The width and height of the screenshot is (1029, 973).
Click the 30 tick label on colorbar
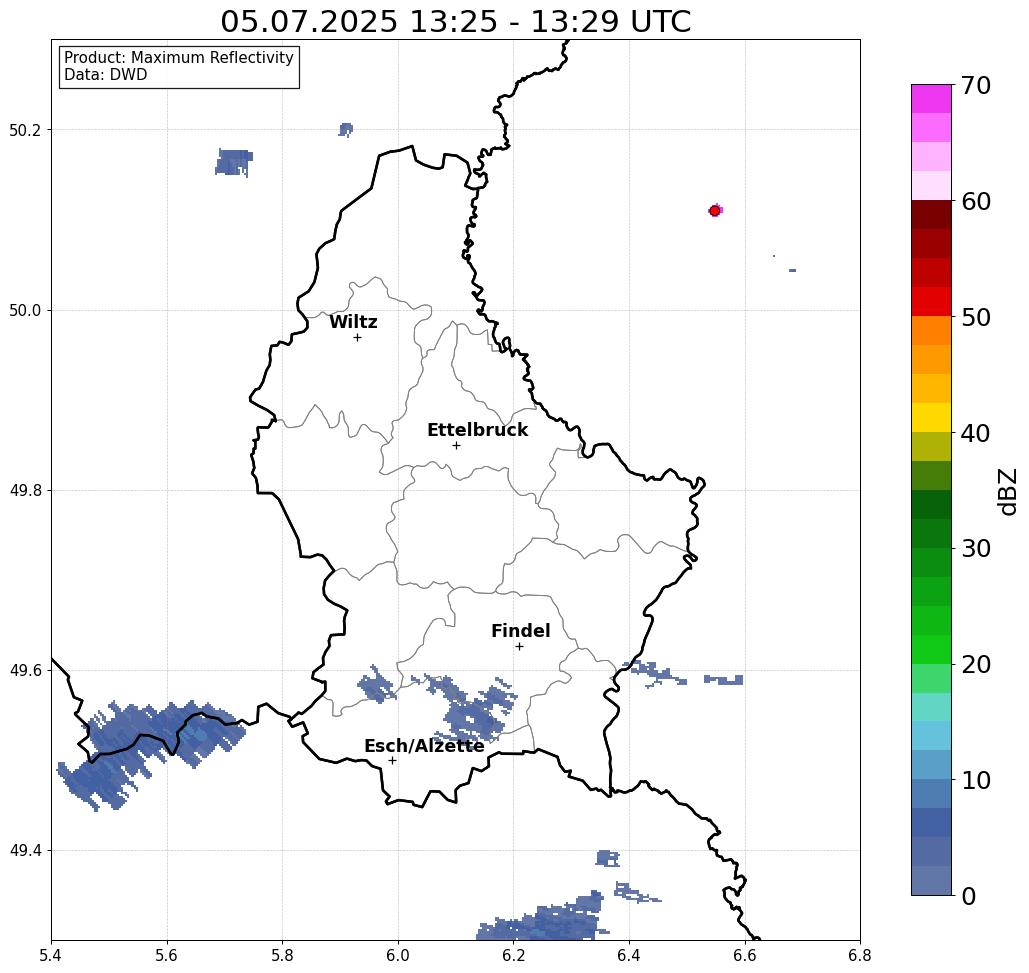[x=976, y=549]
